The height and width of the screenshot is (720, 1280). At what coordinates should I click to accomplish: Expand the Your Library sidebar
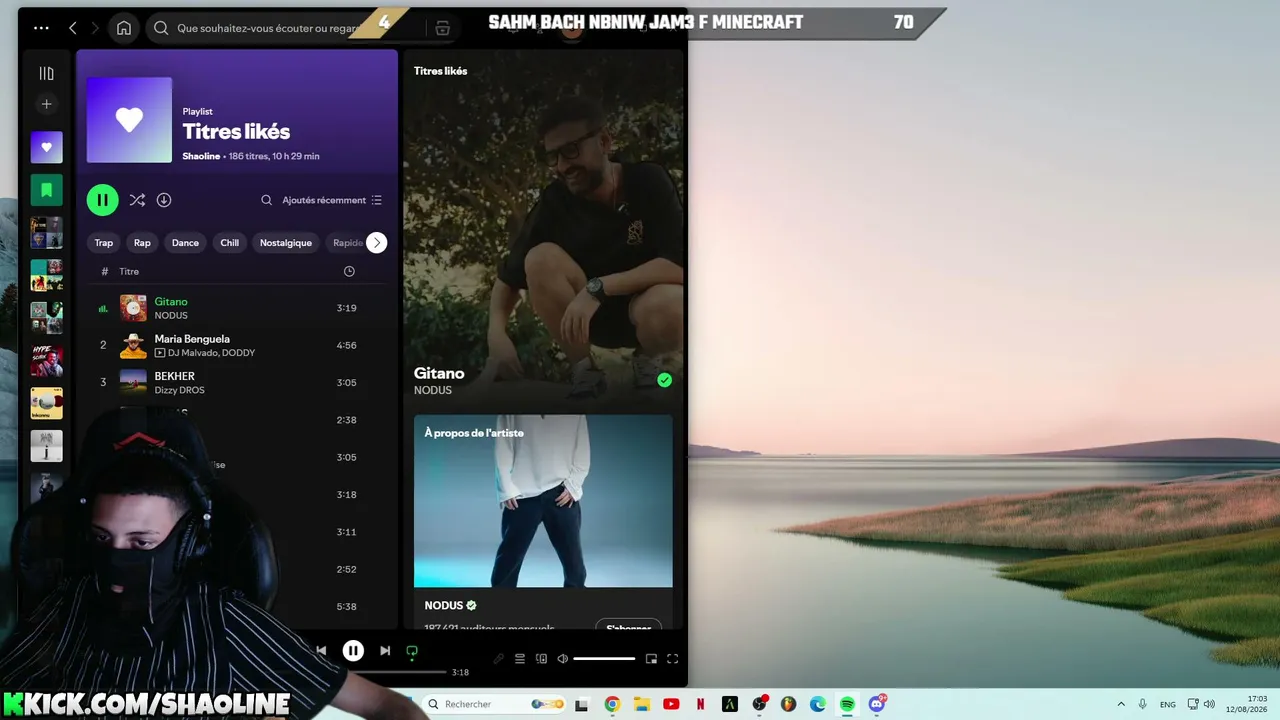tap(46, 73)
